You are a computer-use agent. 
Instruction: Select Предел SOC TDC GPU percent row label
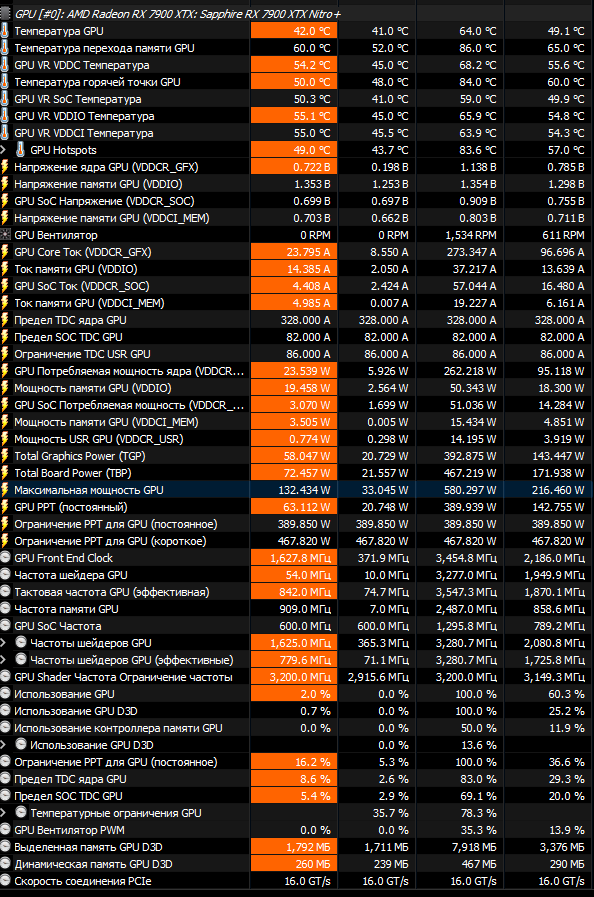(68, 796)
